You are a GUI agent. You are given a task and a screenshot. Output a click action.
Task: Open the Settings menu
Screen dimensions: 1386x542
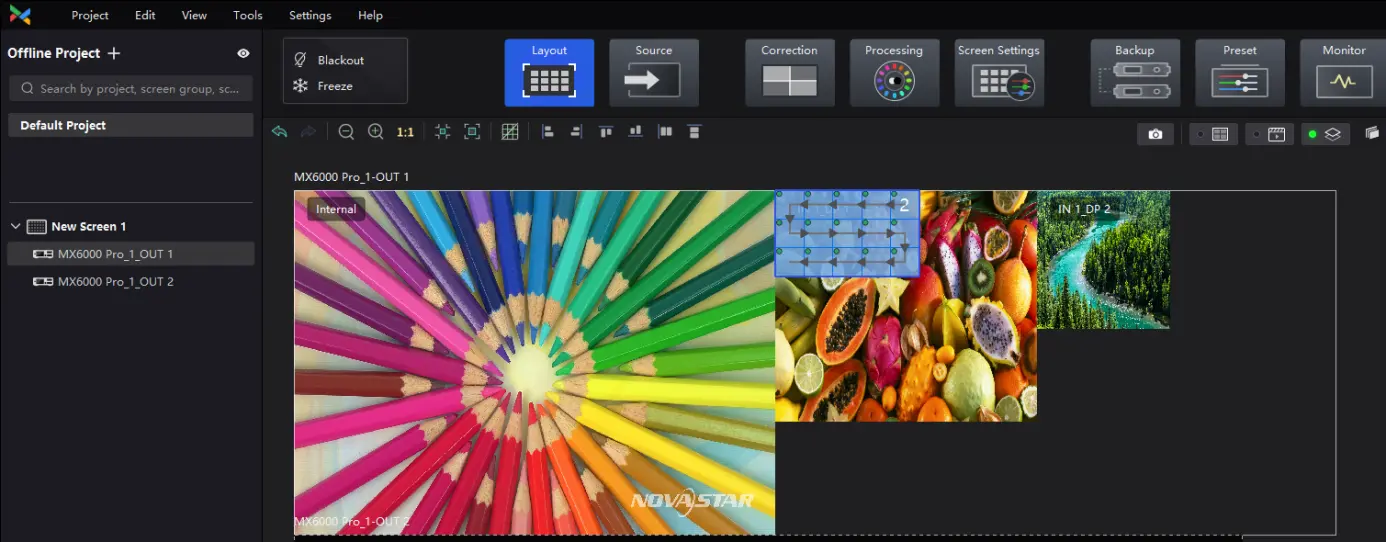click(310, 15)
